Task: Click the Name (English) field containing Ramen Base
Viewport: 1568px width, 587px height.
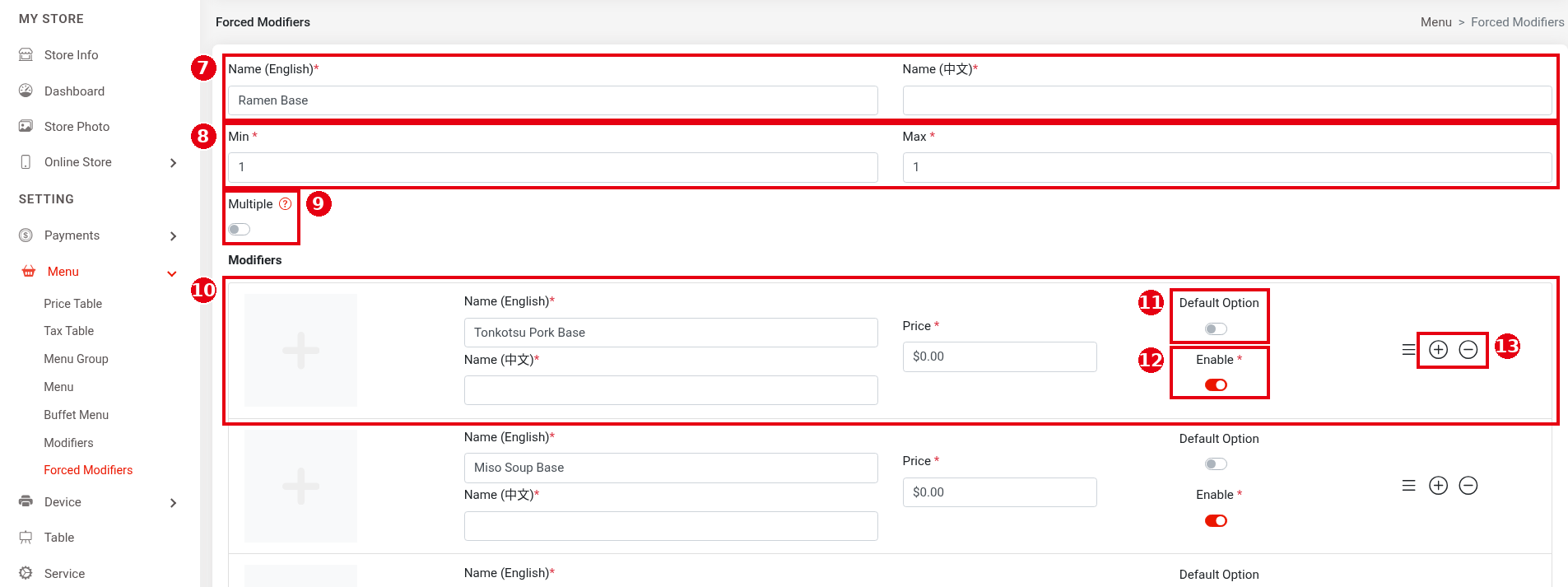Action: 552,100
